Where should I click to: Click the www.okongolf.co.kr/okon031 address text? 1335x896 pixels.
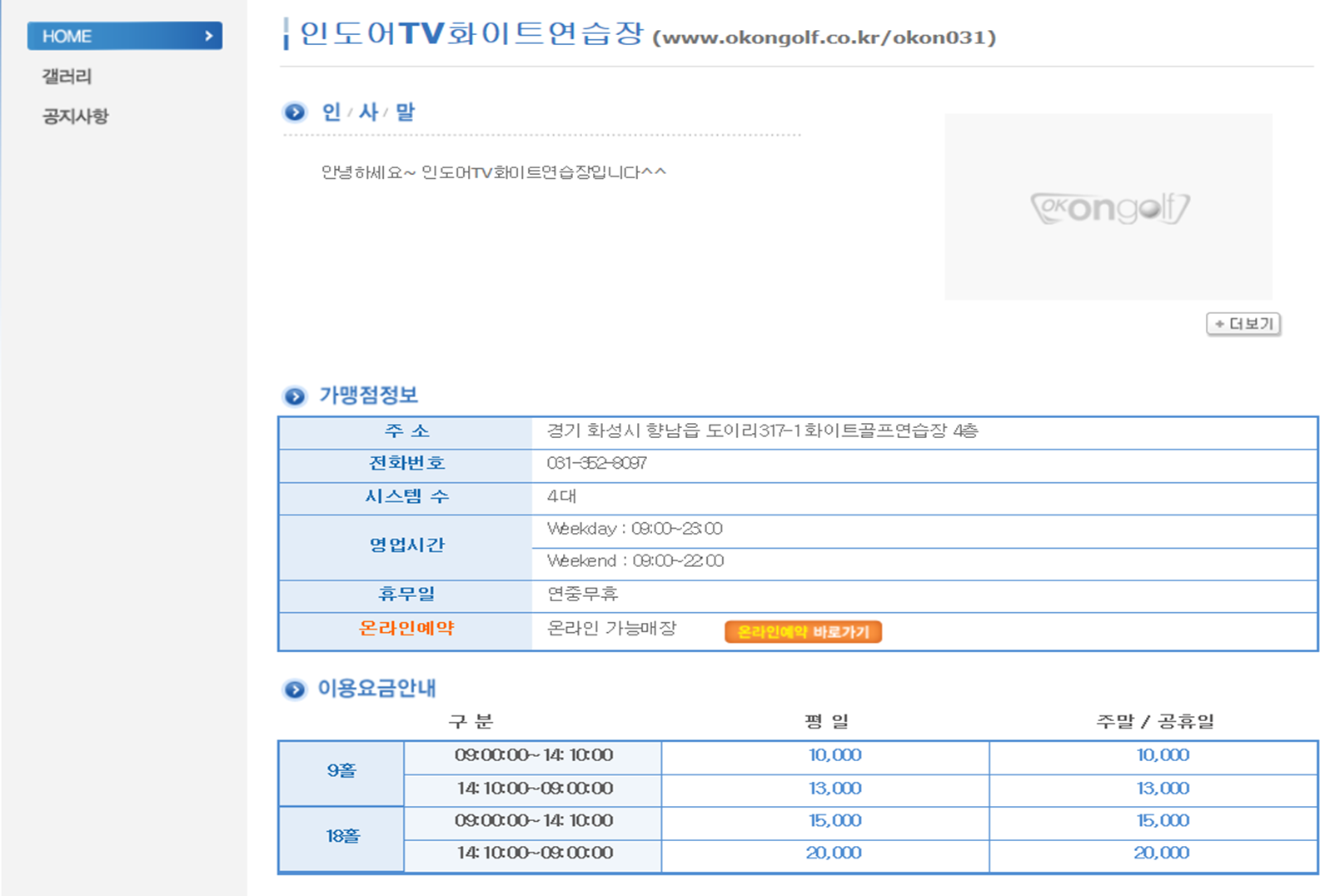click(824, 38)
